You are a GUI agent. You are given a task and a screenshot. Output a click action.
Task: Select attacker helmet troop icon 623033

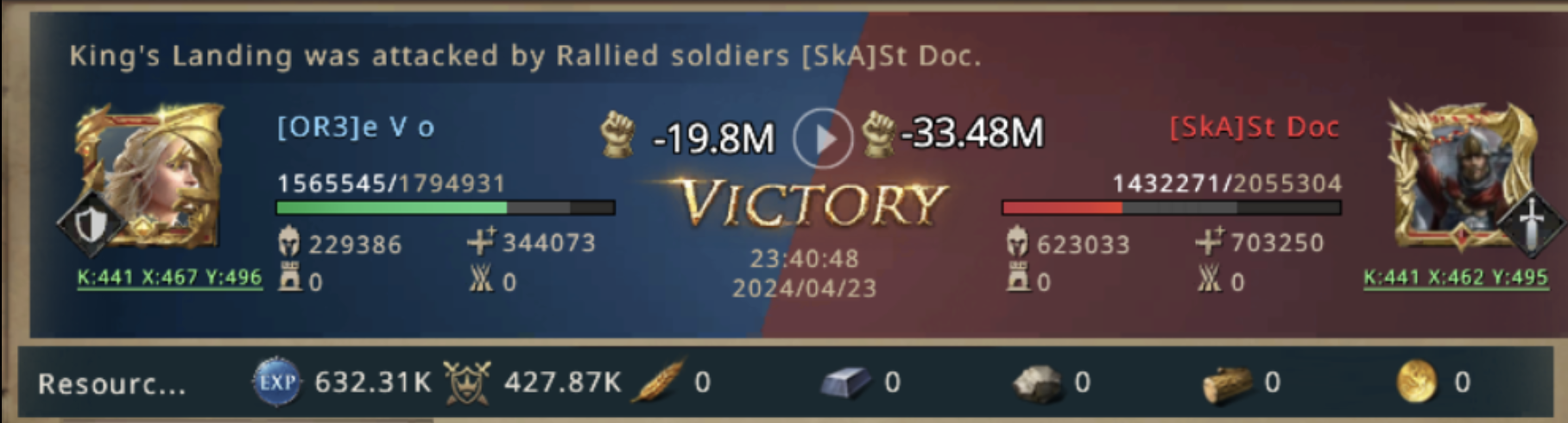point(1018,243)
